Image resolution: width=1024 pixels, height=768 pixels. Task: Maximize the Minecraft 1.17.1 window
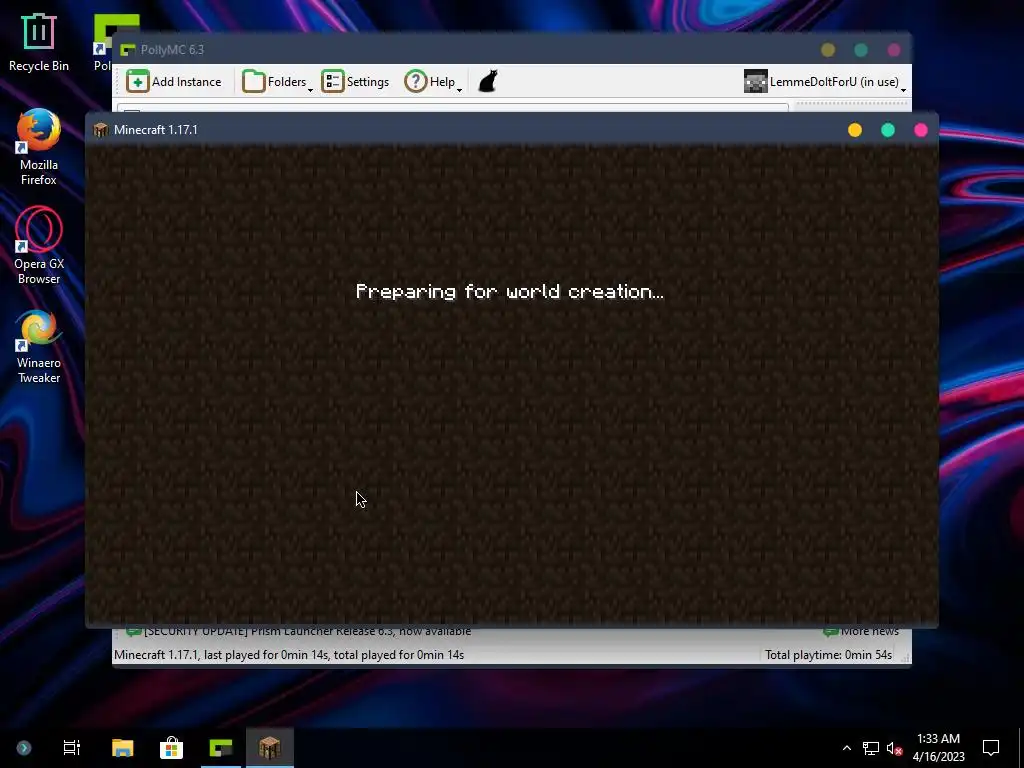(888, 130)
